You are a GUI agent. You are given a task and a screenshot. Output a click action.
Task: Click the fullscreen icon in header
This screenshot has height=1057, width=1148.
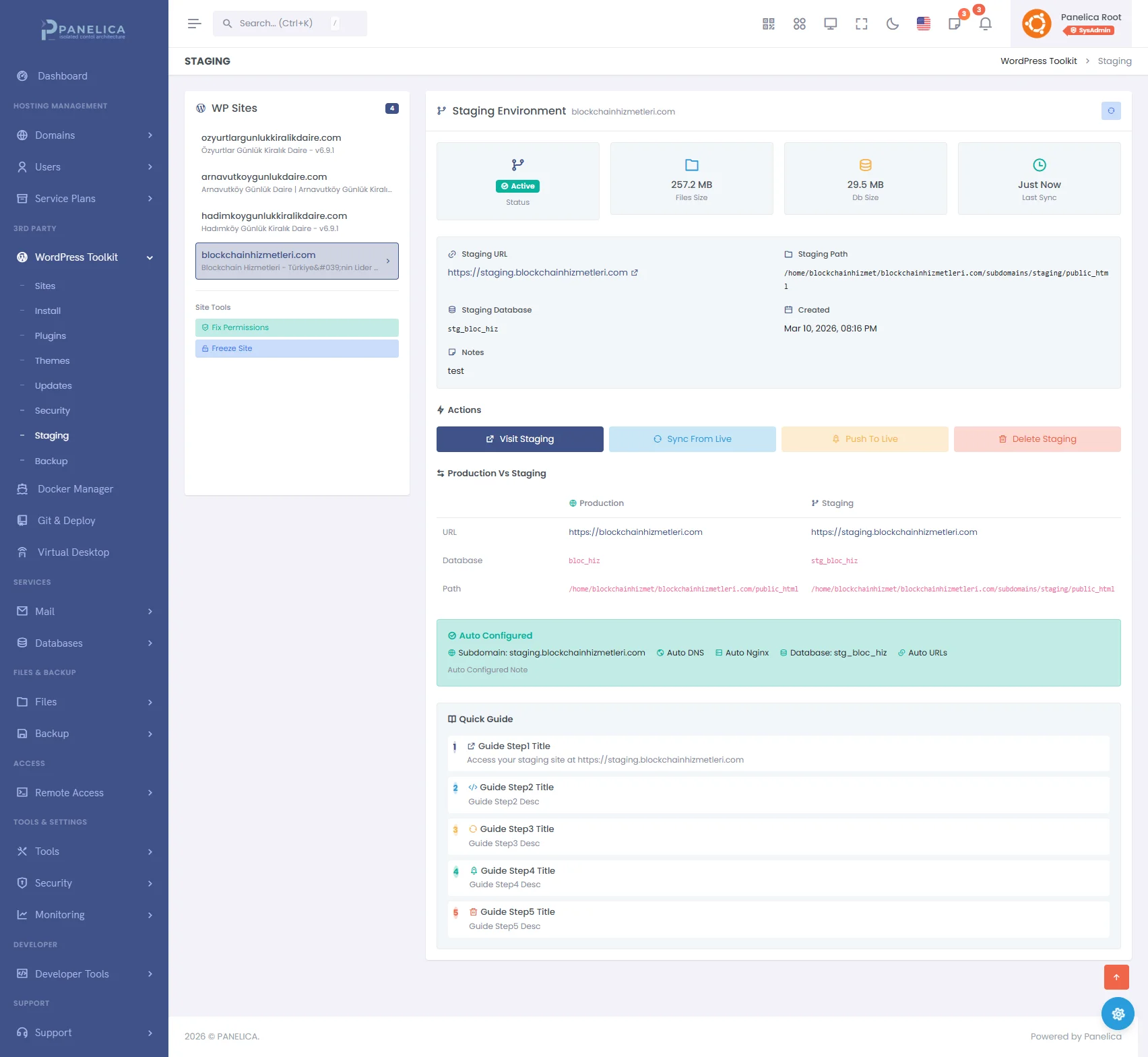coord(861,24)
